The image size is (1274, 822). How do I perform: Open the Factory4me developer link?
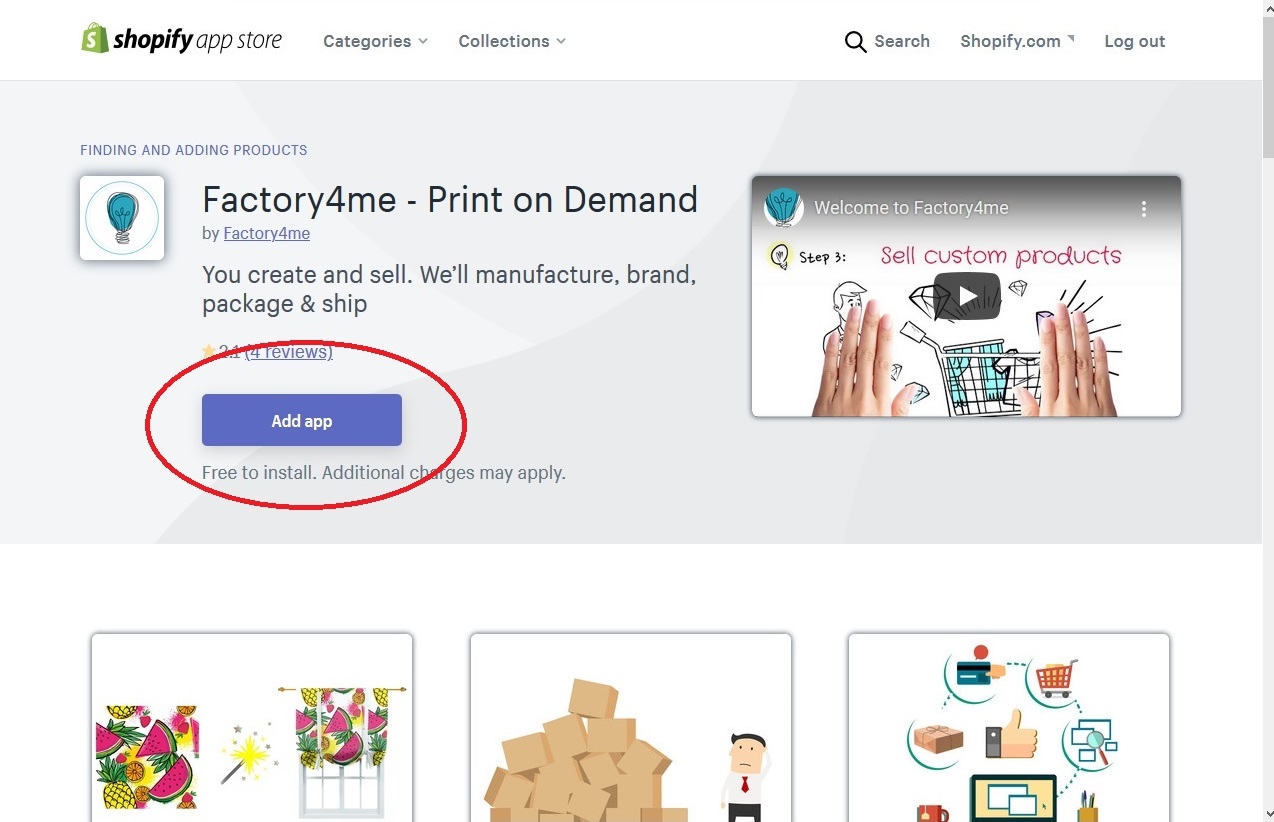pos(266,233)
